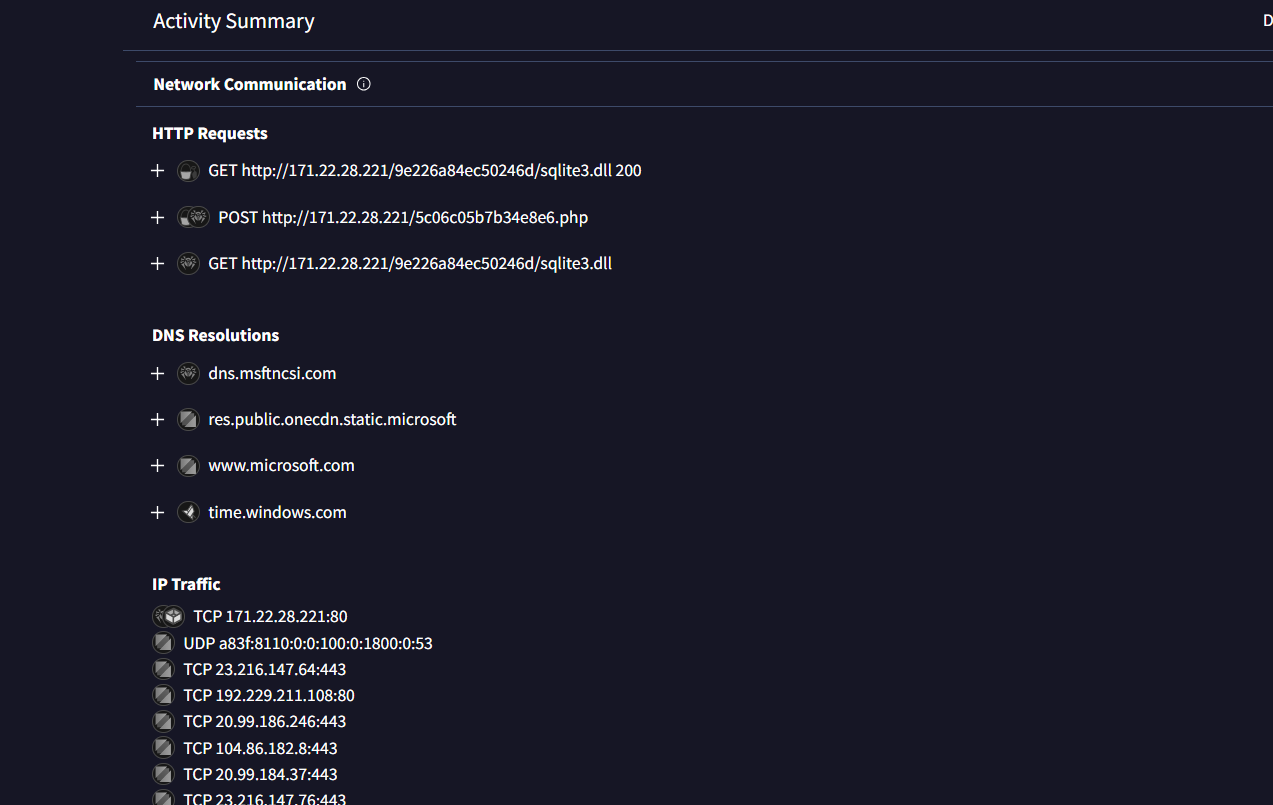Click the POST 5c06c05b7b34e8e6.php URL text

(x=403, y=217)
